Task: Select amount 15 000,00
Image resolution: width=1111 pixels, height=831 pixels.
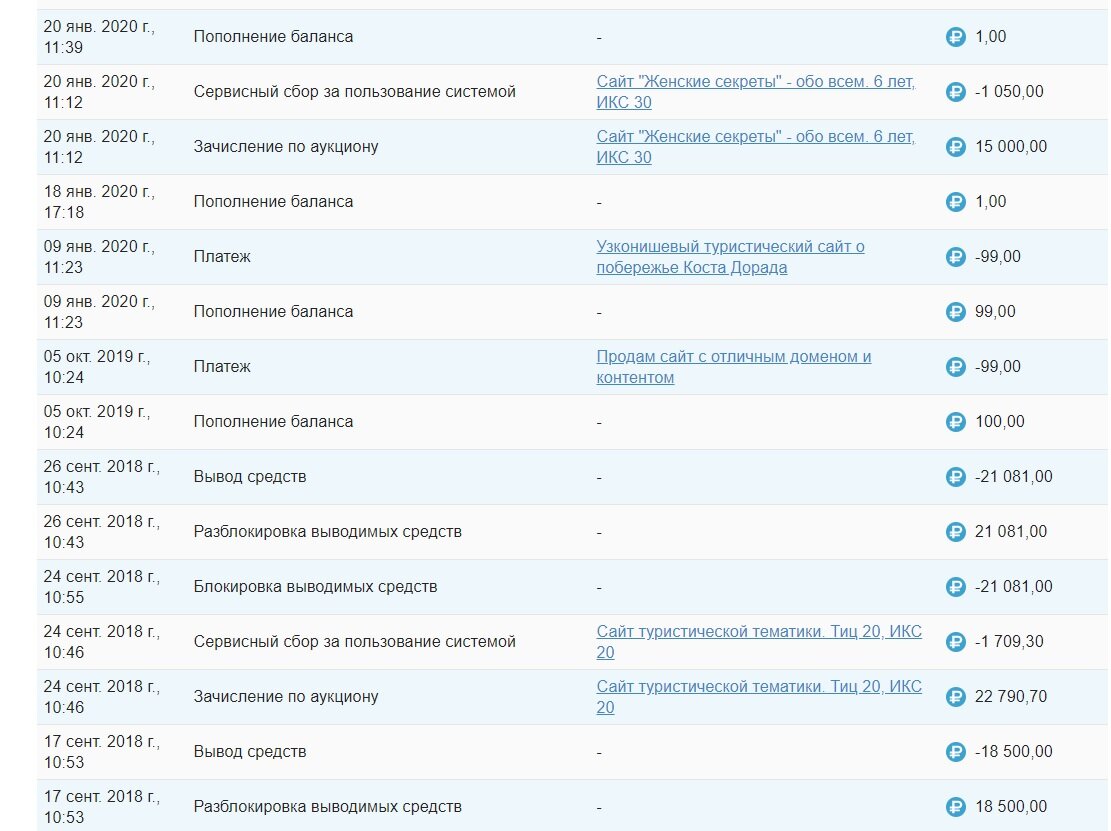Action: [x=1010, y=147]
